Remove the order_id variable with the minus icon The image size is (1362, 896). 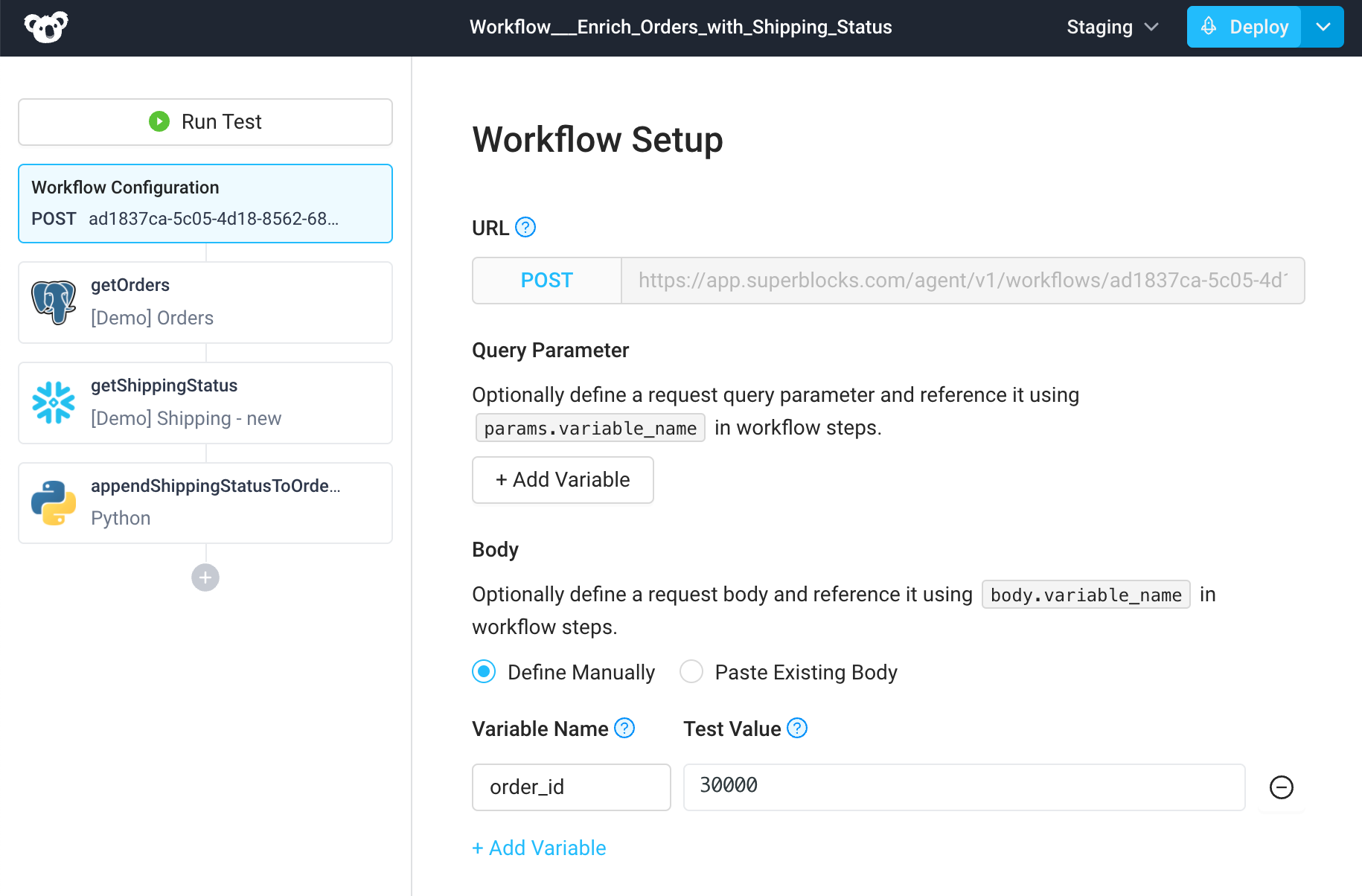coord(1282,787)
